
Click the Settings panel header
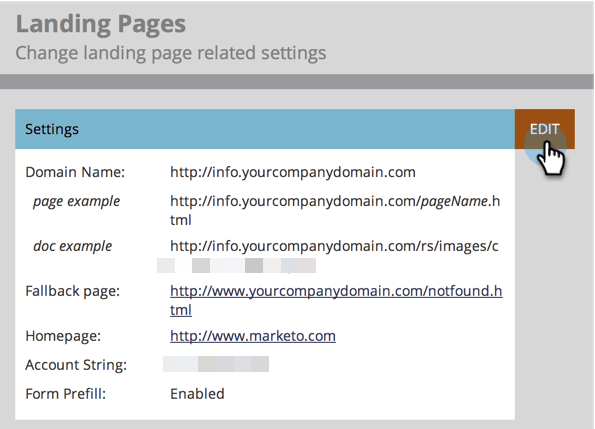pyautogui.click(x=265, y=129)
